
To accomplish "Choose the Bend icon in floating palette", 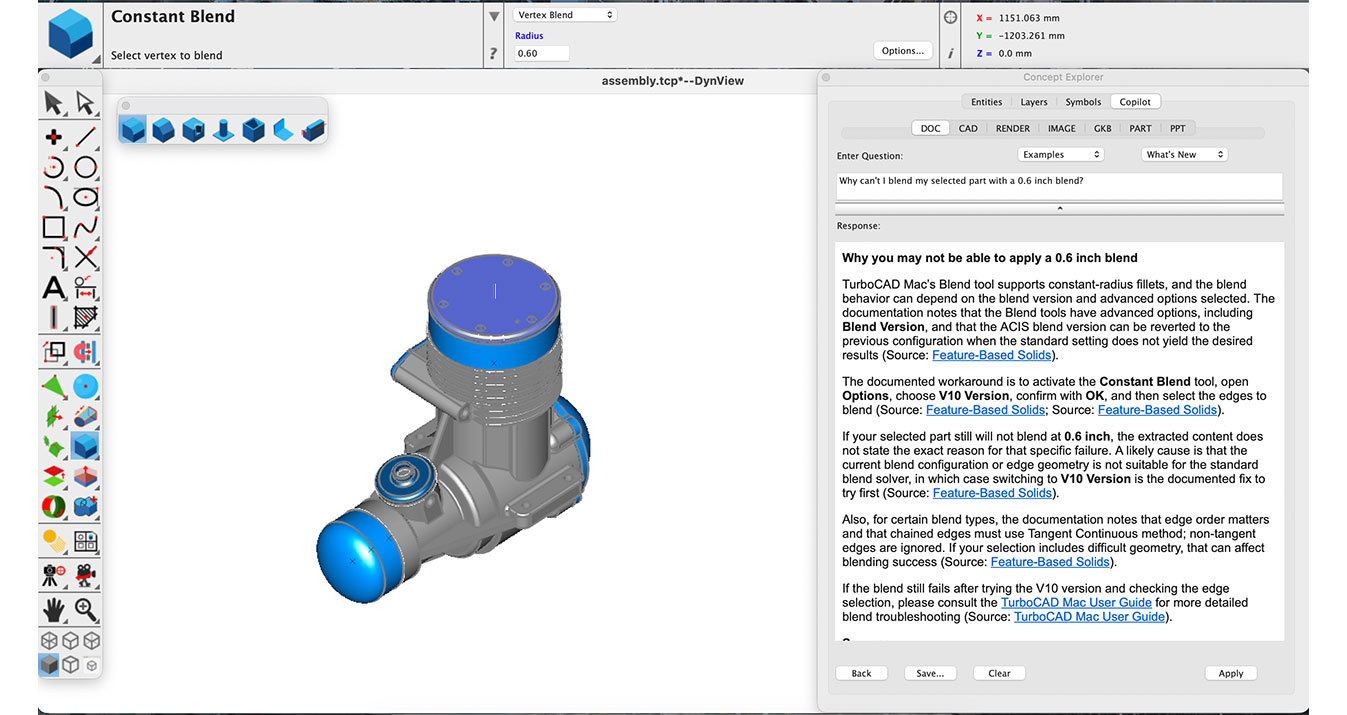I will tap(283, 129).
